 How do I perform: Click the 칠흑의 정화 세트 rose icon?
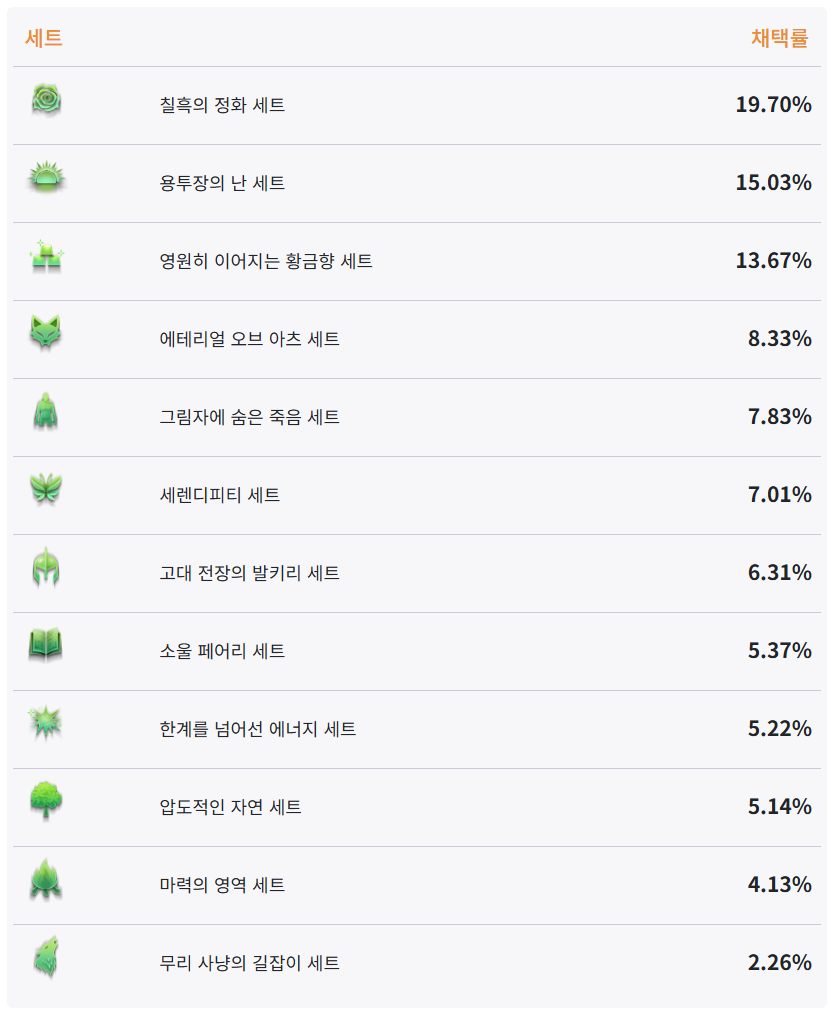46,101
